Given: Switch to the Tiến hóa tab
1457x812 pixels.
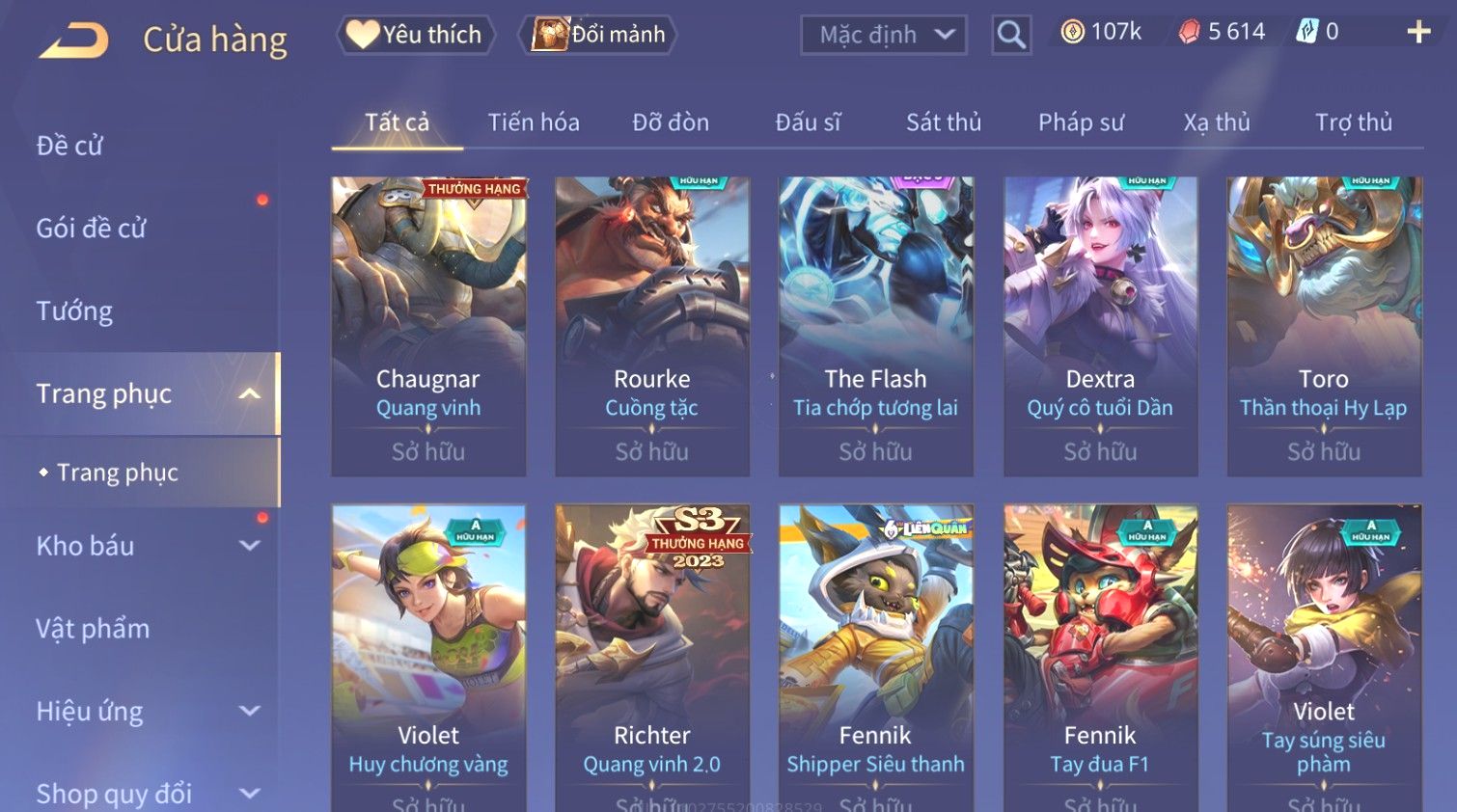Looking at the screenshot, I should point(534,122).
